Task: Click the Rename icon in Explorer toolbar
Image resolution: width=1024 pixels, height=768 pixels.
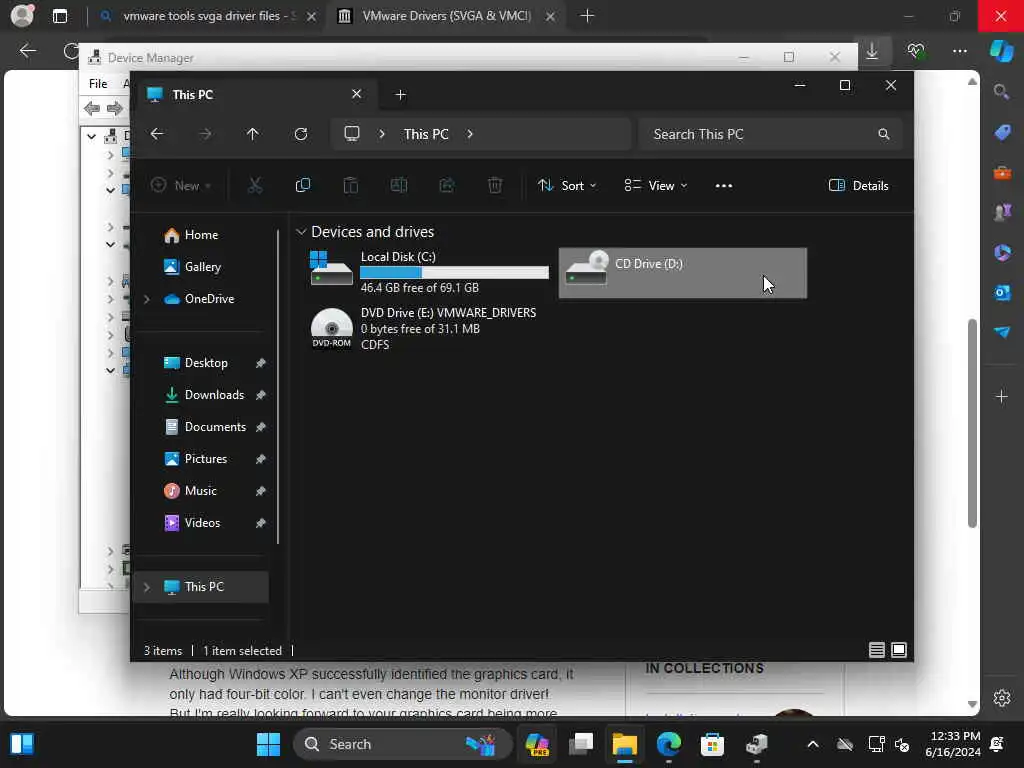Action: 398,185
